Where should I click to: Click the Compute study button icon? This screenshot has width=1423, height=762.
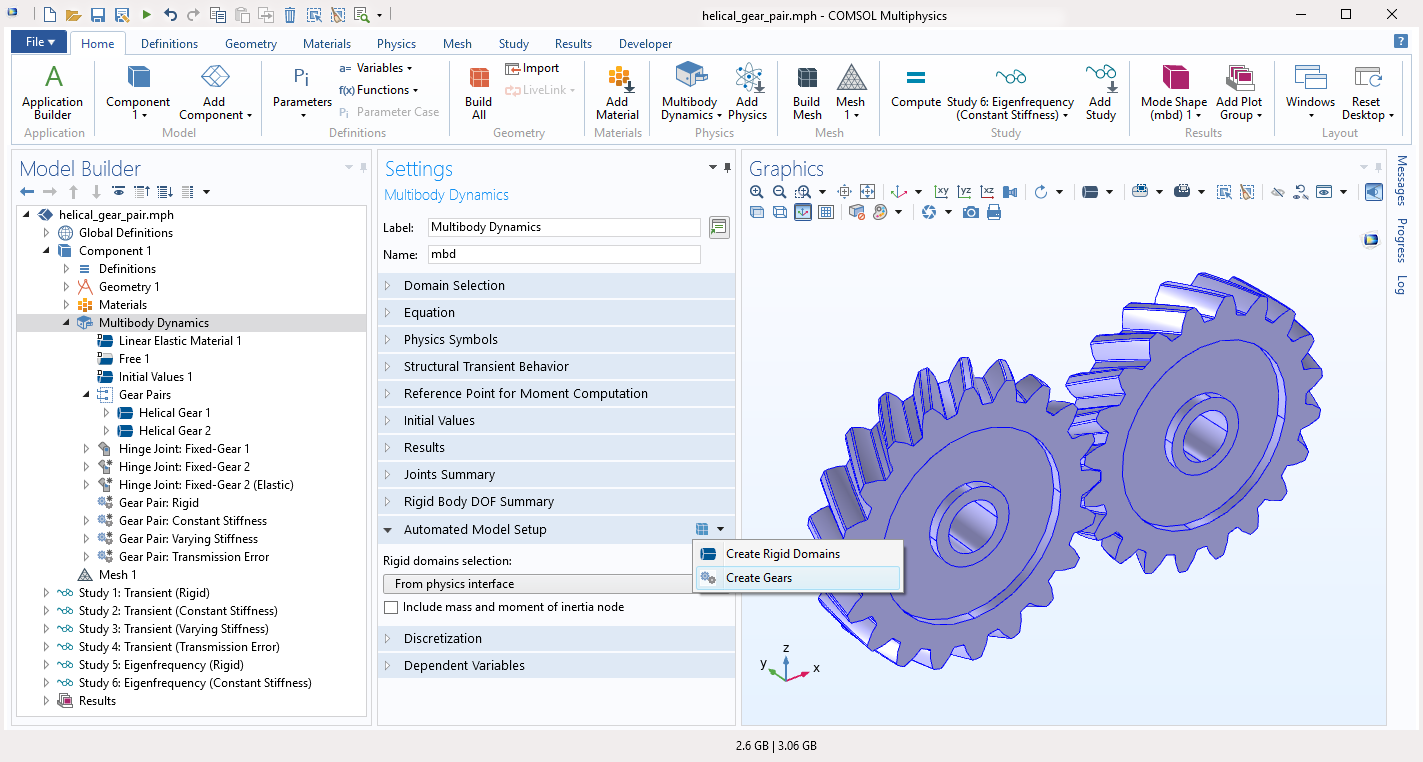(915, 80)
